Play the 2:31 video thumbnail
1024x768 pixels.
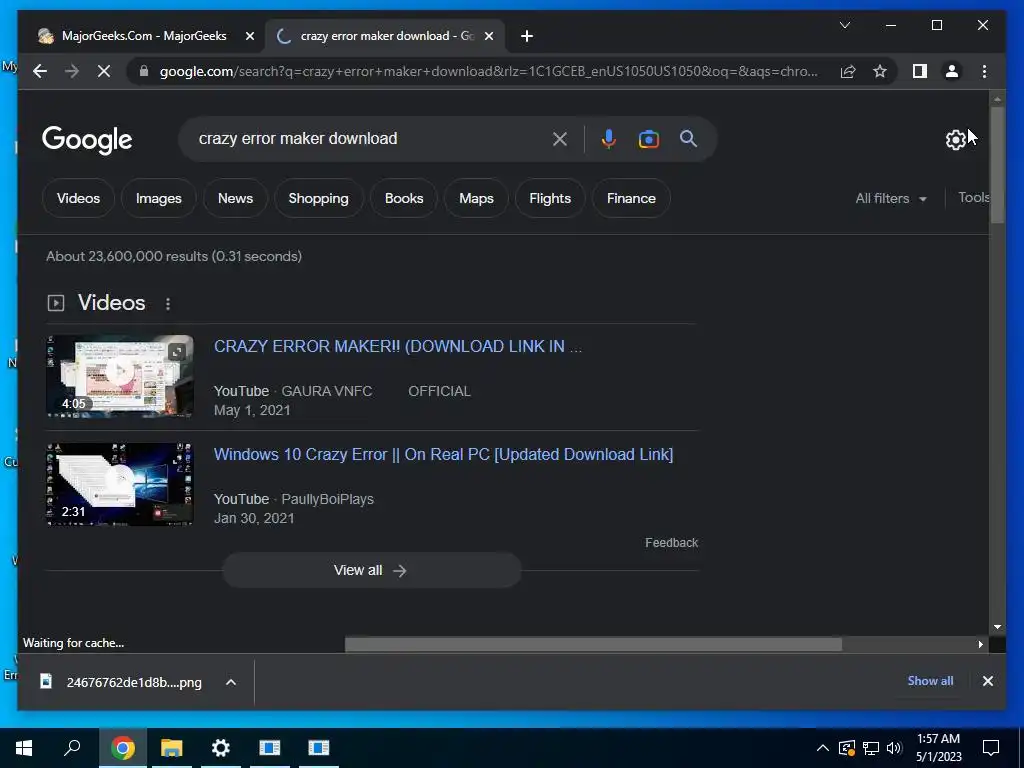[120, 484]
